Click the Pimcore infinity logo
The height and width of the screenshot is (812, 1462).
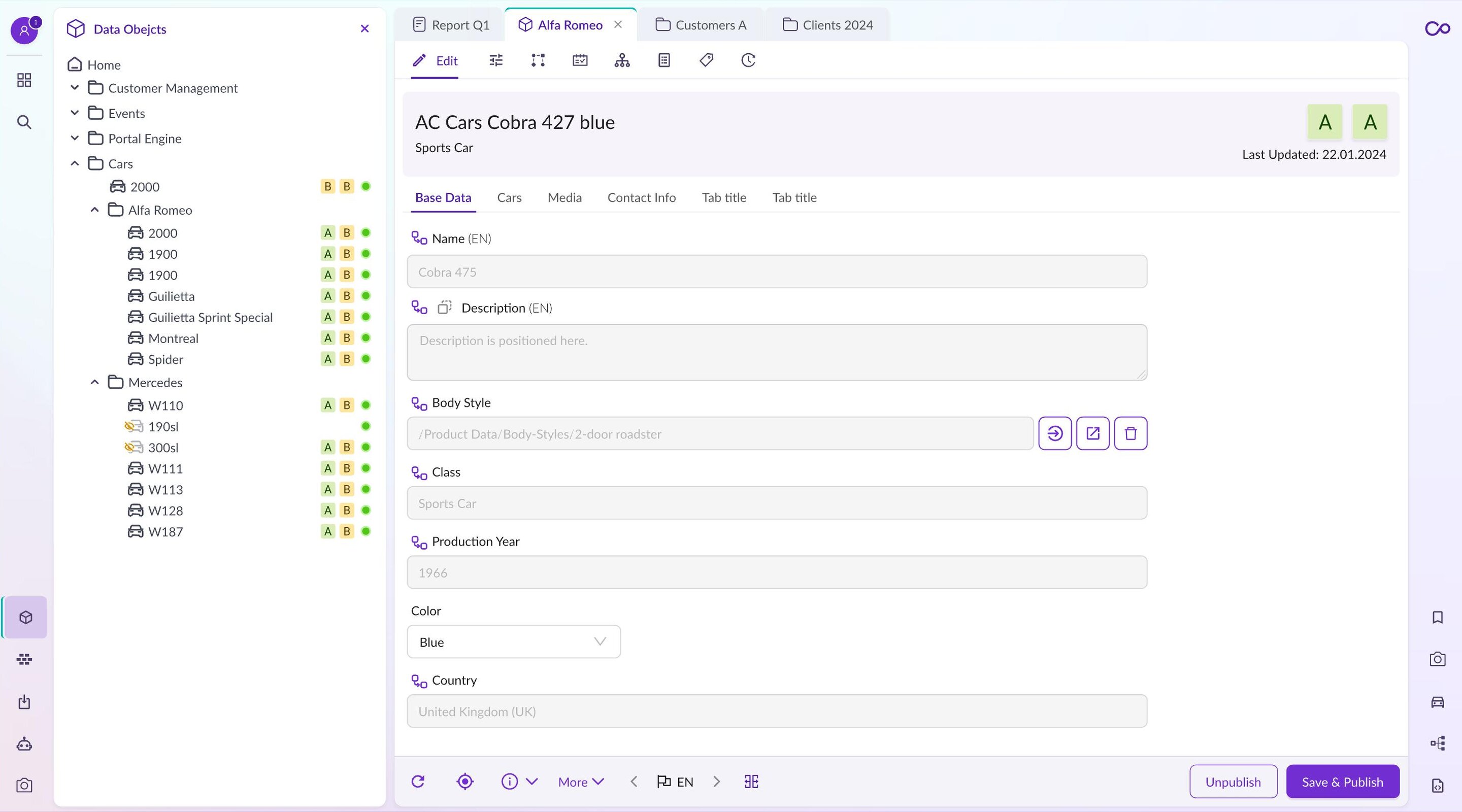(1437, 28)
